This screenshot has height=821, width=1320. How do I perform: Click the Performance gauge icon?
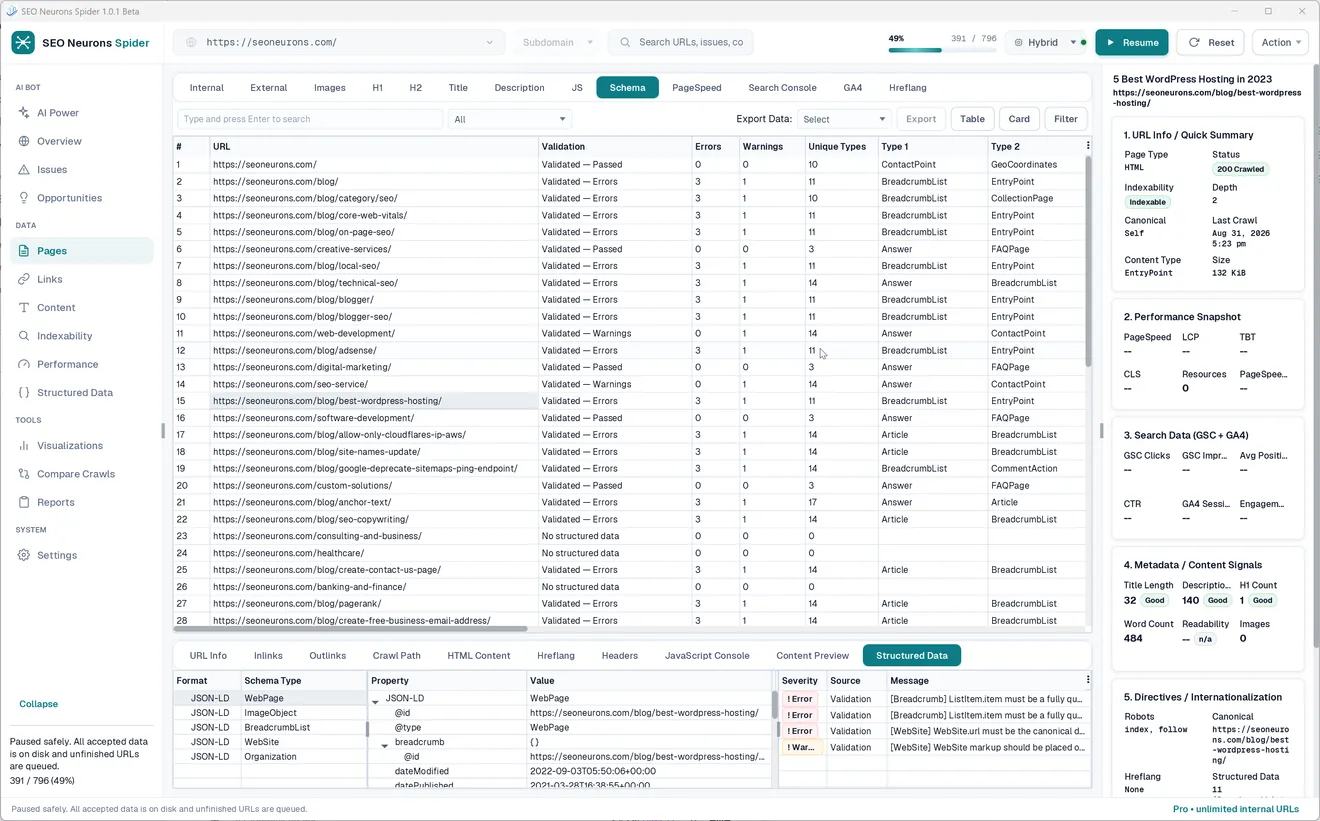(x=24, y=364)
